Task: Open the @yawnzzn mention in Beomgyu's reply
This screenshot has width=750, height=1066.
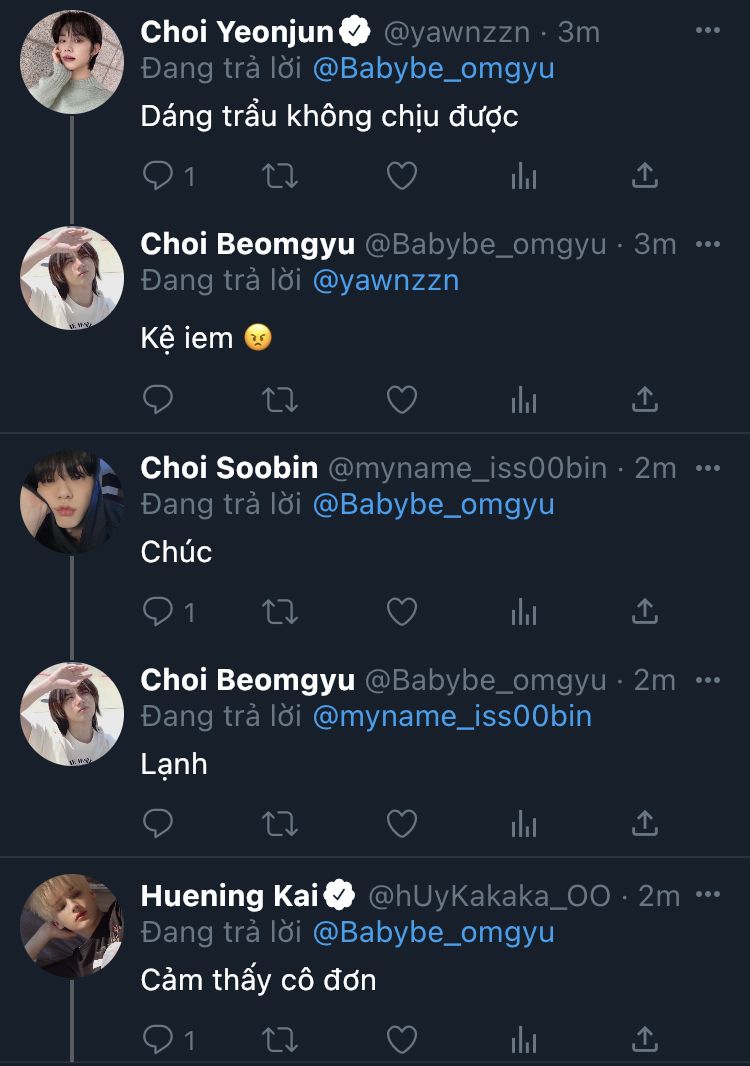Action: 385,280
